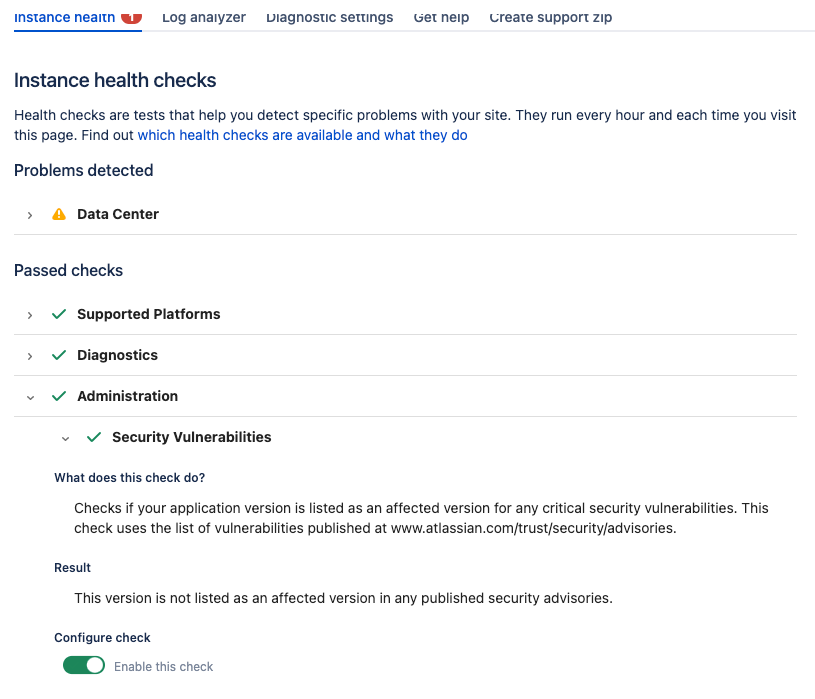Switch to the Log analyzer tab
815x699 pixels.
(204, 17)
